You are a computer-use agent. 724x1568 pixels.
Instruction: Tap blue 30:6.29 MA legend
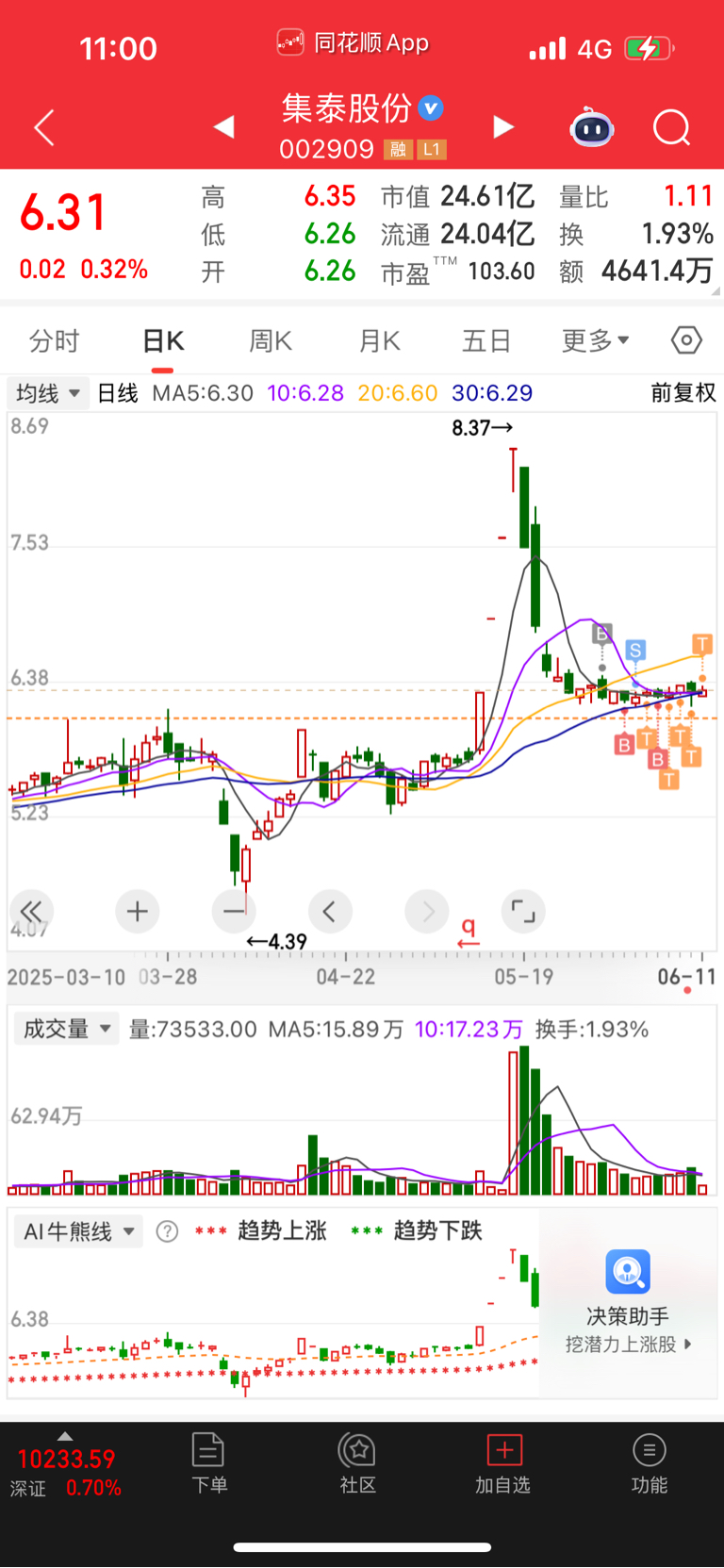tap(492, 393)
